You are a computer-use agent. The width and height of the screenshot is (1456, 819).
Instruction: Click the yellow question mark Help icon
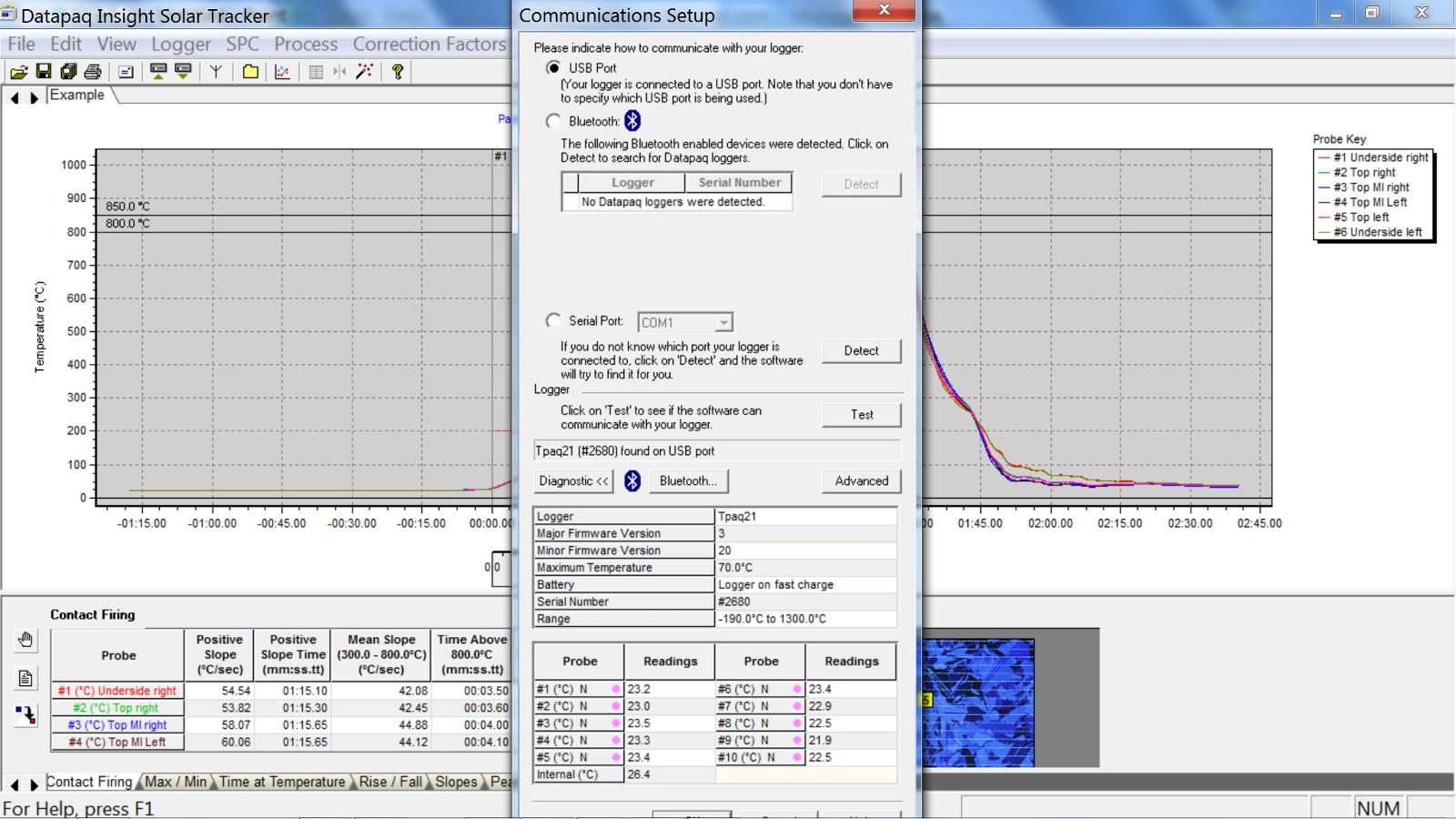point(397,72)
